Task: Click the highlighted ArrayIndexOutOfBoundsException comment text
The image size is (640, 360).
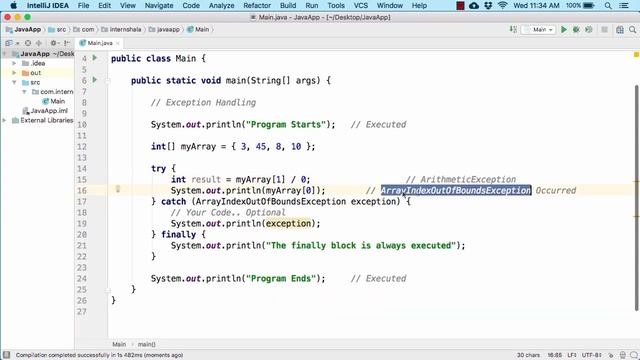Action: pos(456,190)
